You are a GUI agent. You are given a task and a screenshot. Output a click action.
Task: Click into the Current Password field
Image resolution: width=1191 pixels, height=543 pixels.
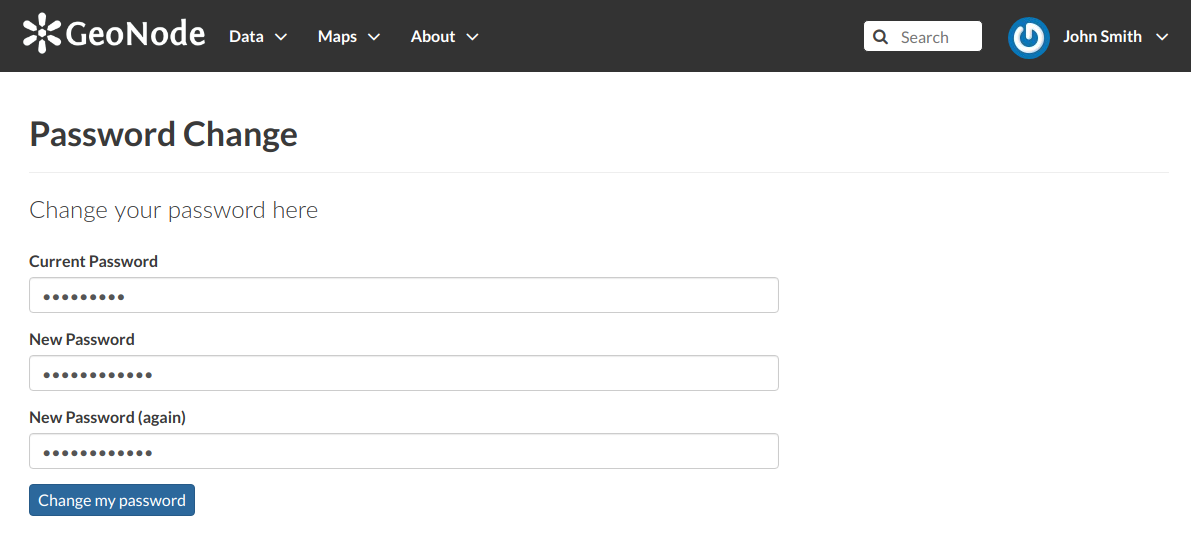(x=403, y=296)
